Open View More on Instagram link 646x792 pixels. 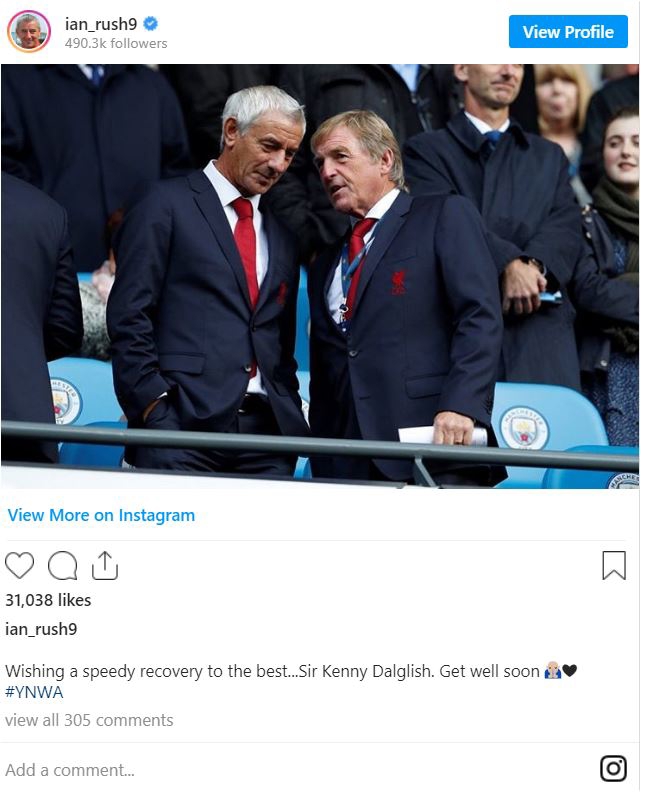(x=101, y=515)
